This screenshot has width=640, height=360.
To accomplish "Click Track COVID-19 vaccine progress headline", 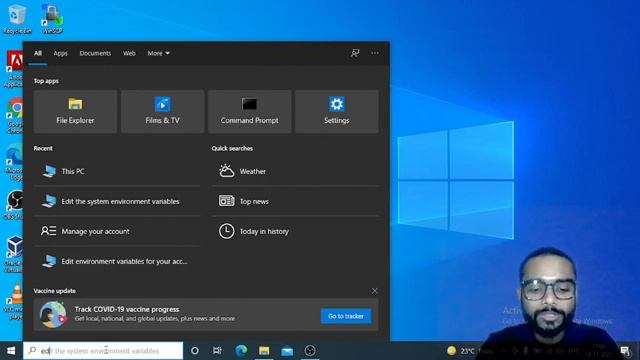I will coord(127,309).
